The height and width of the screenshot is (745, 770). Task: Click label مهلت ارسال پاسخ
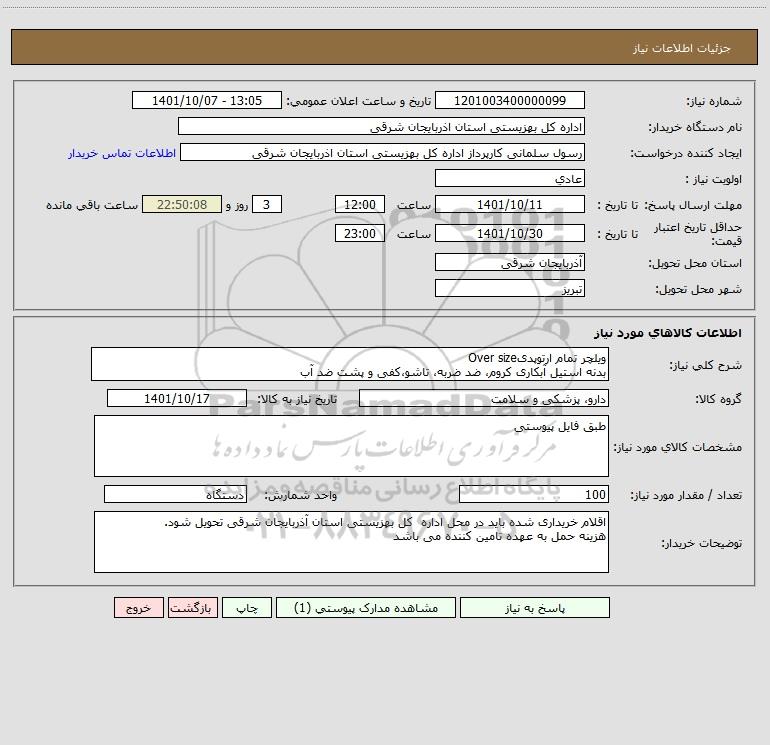point(693,205)
